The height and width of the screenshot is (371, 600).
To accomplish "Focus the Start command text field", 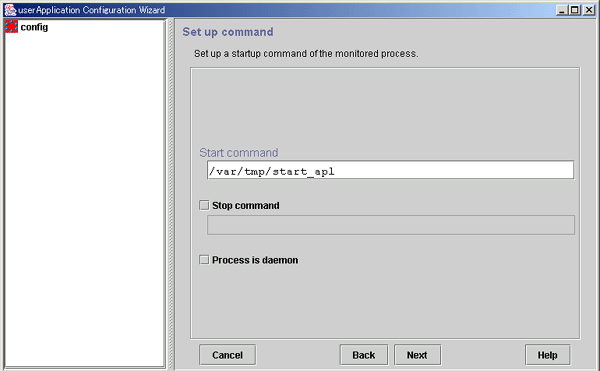I will click(x=390, y=170).
